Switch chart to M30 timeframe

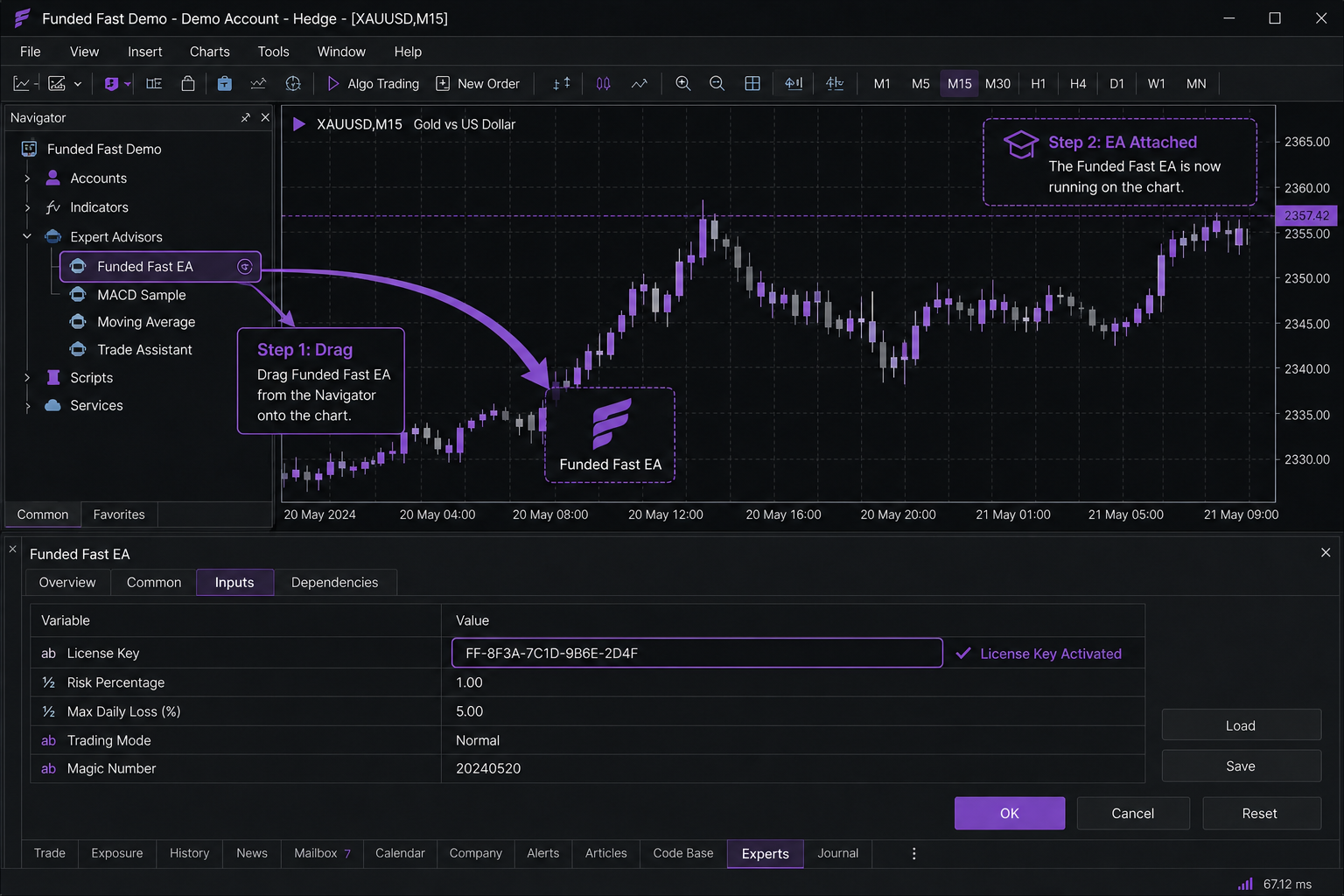997,84
